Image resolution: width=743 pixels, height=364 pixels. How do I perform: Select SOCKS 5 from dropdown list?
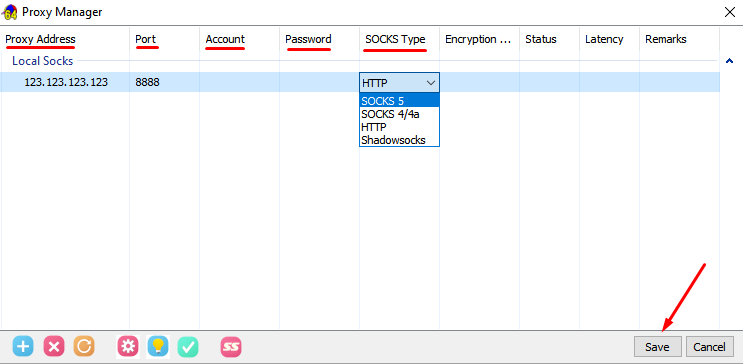coord(399,100)
